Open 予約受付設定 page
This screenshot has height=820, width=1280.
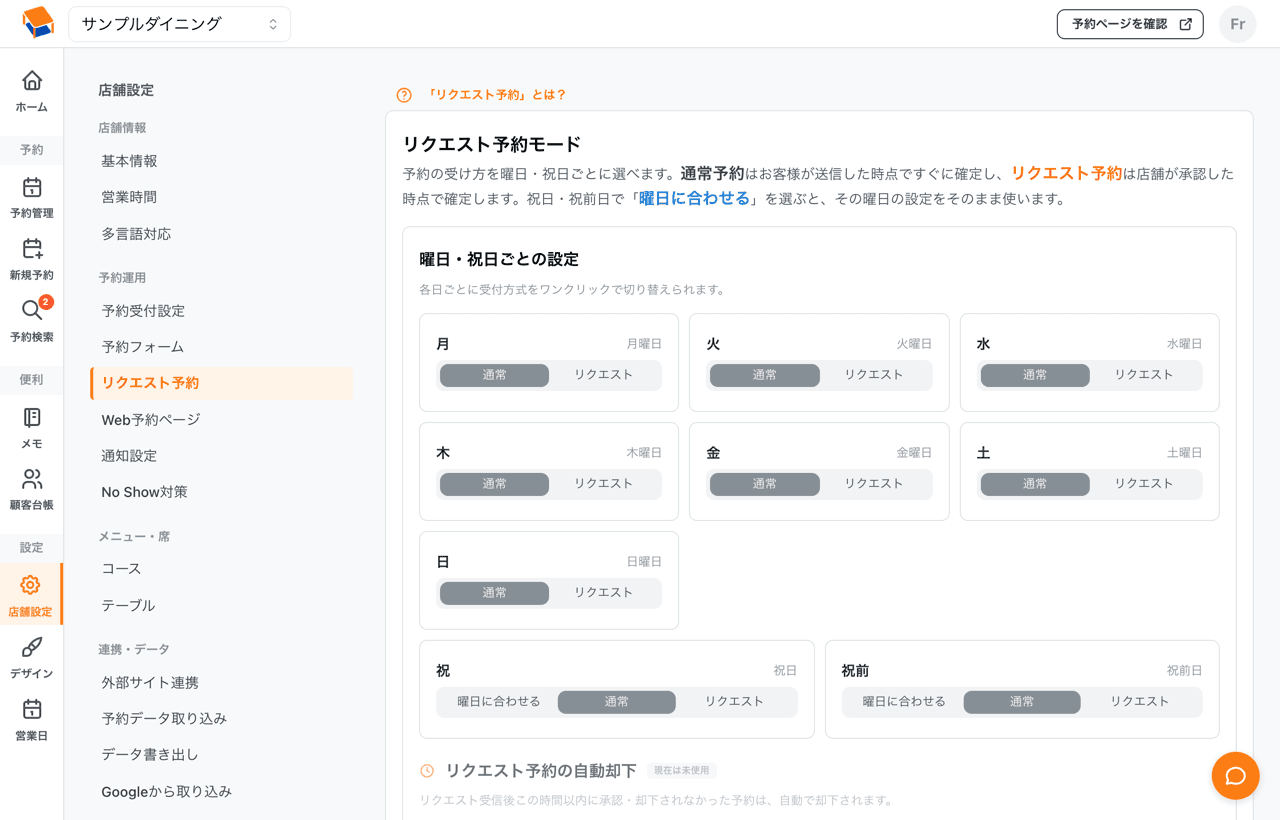coord(222,311)
